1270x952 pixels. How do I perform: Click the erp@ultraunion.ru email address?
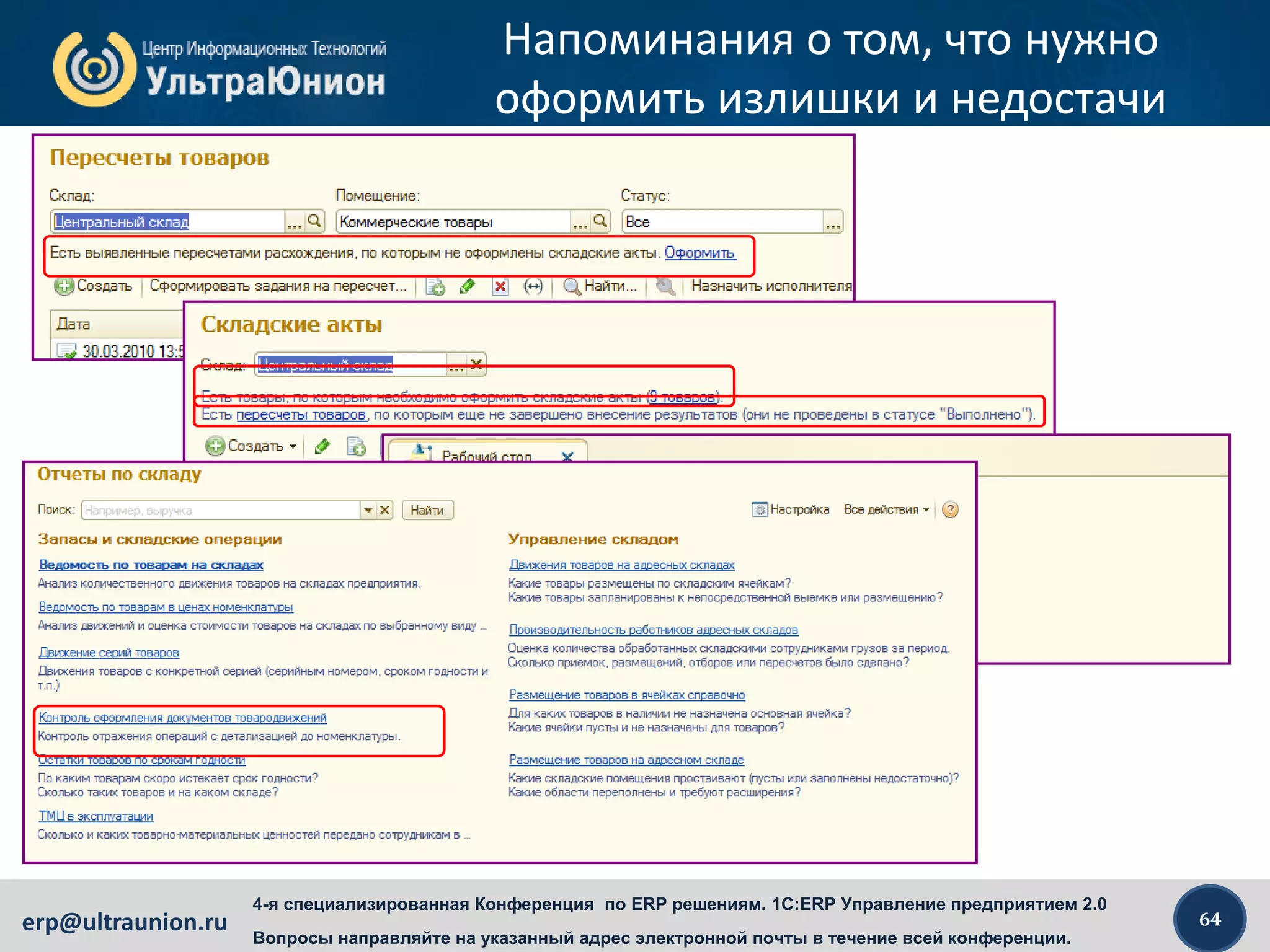point(125,922)
